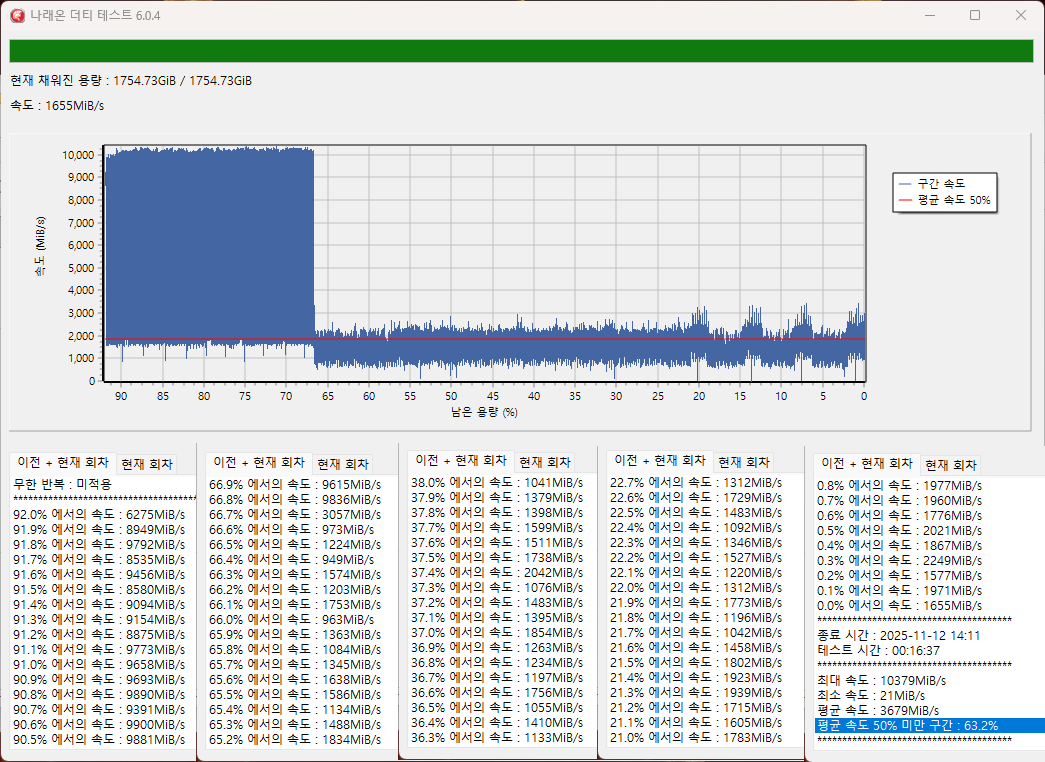1045x762 pixels.
Task: Click the red '평균 속도 50%' legend line marker
Action: [x=907, y=200]
